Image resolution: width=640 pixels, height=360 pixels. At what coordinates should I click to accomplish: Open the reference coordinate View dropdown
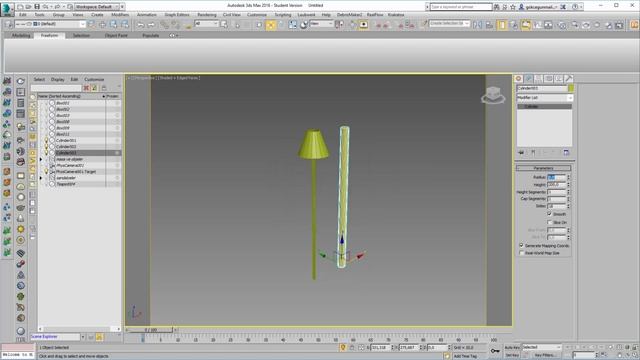(322, 24)
